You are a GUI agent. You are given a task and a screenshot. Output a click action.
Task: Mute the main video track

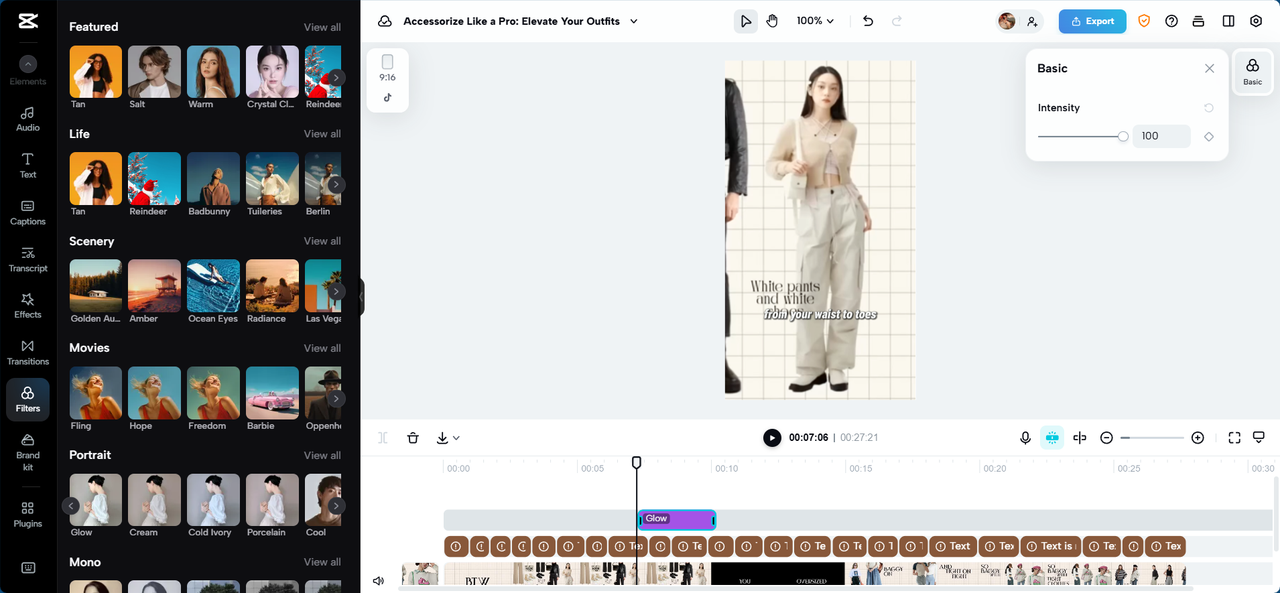379,581
